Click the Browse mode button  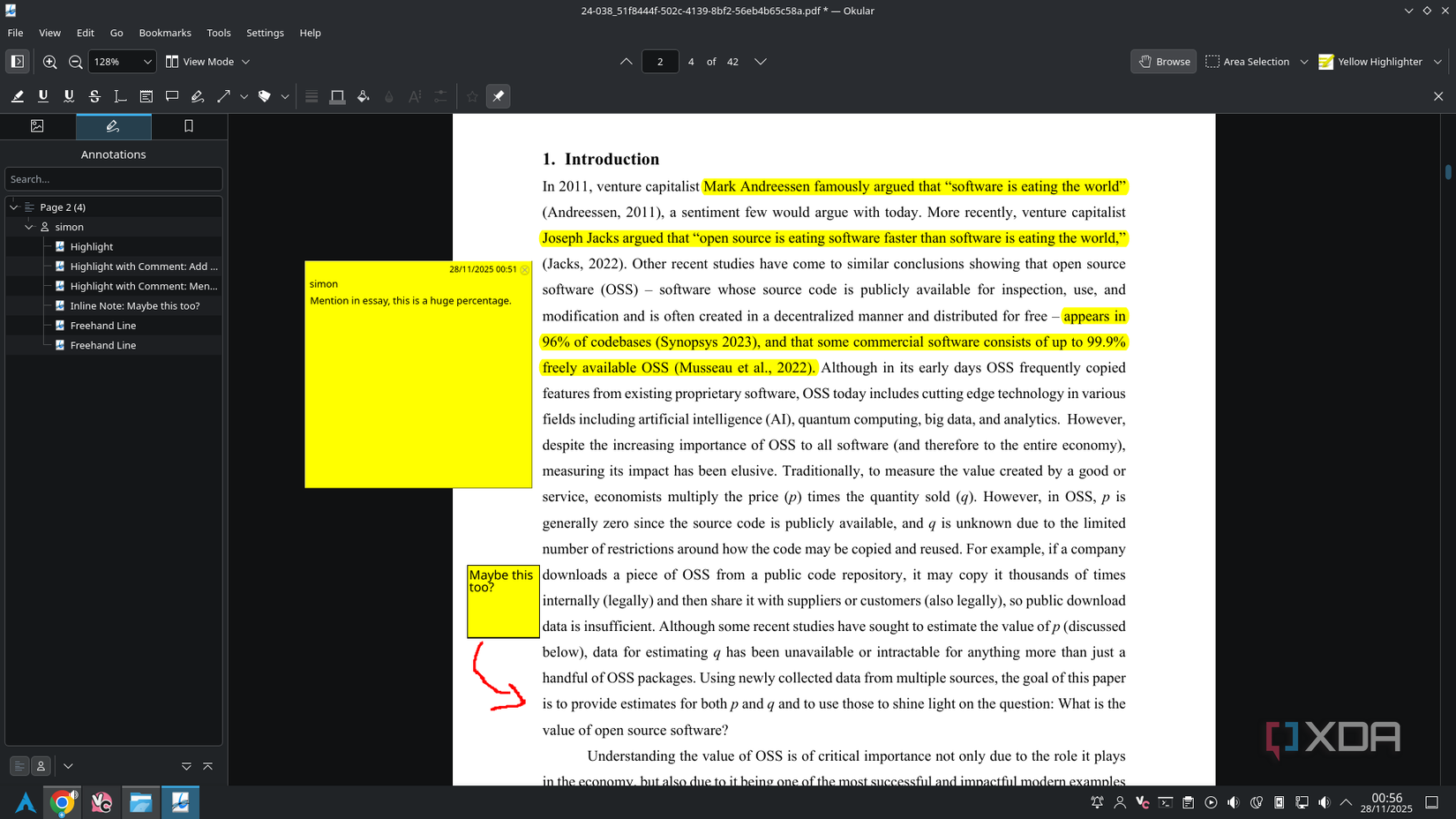(1163, 62)
